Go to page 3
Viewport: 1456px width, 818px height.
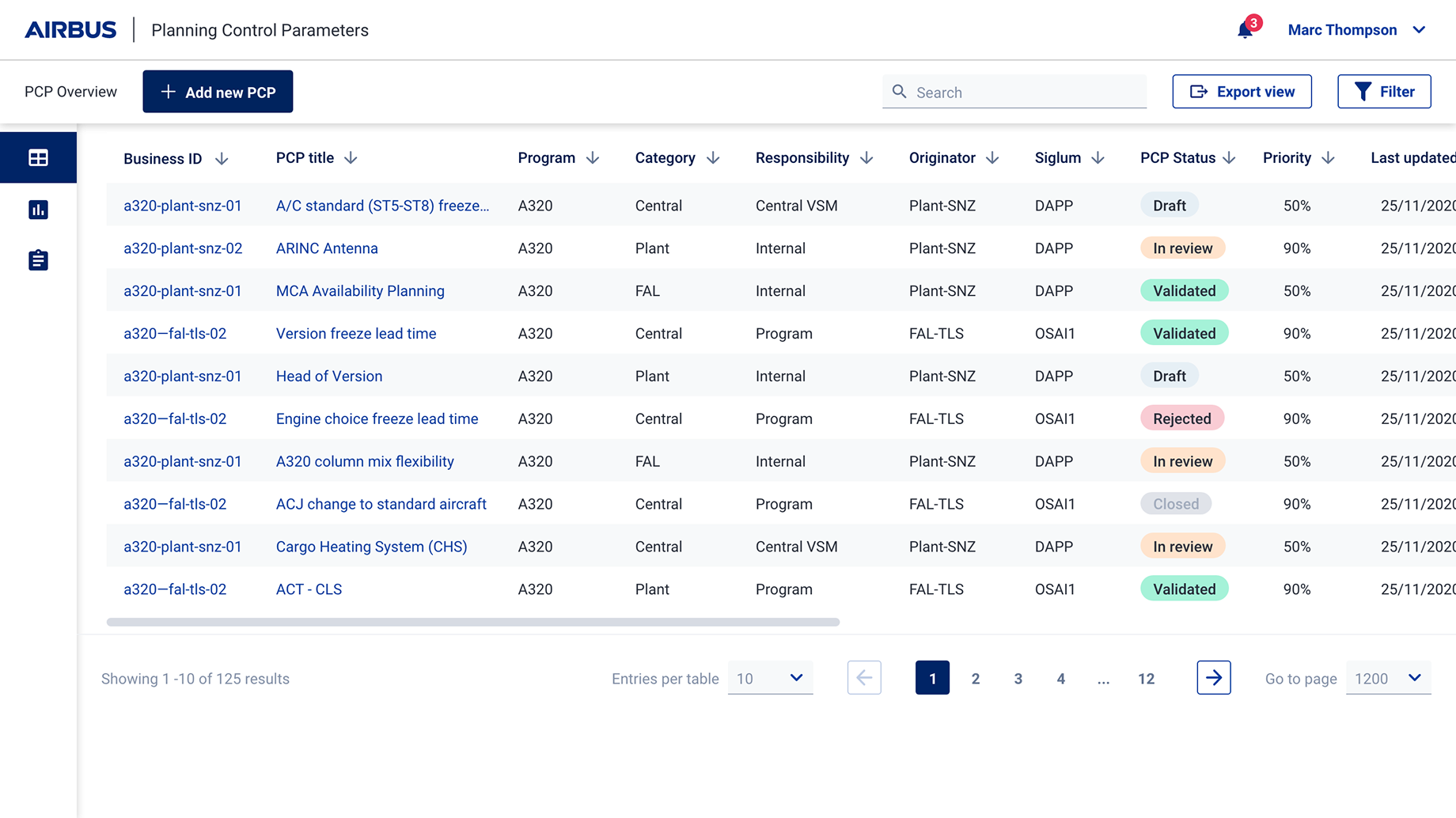(1018, 679)
